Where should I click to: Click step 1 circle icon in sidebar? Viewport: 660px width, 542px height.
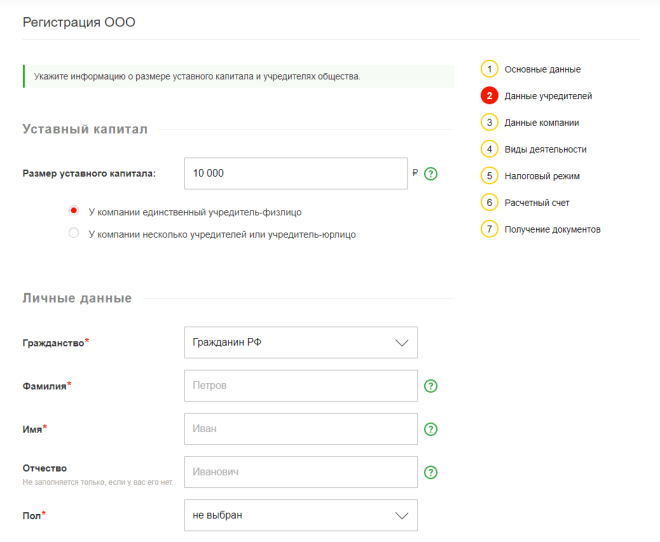pyautogui.click(x=489, y=69)
